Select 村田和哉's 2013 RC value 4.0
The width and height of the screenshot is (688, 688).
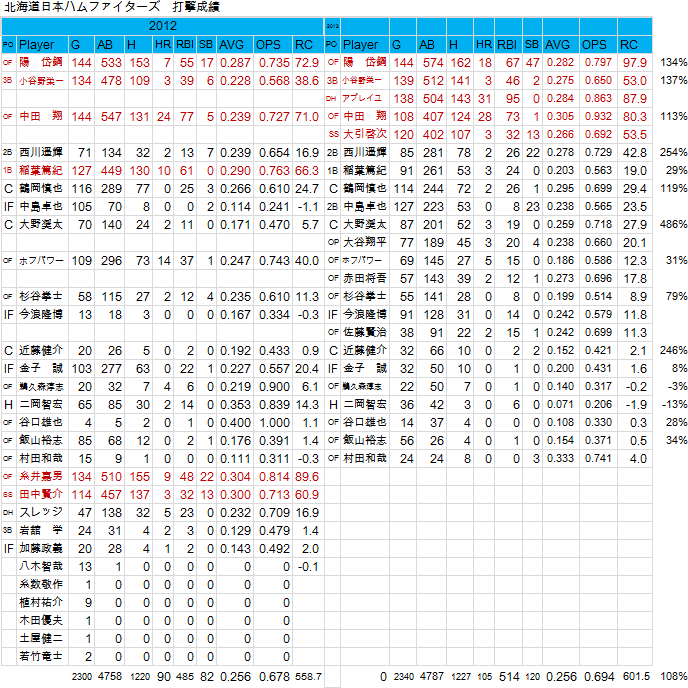coord(638,459)
